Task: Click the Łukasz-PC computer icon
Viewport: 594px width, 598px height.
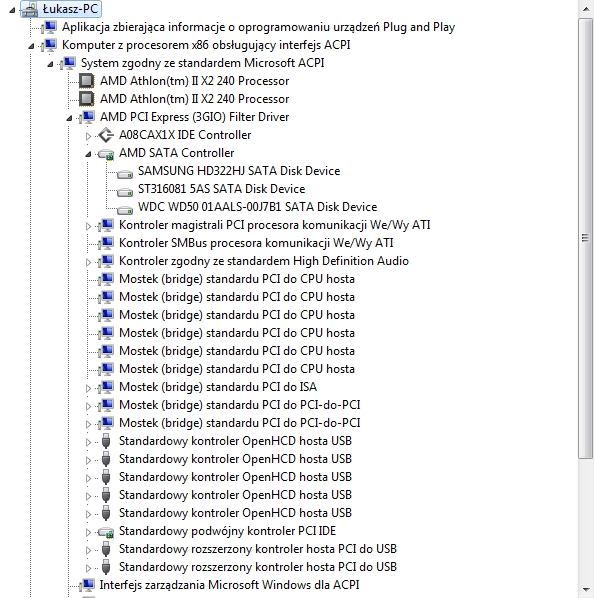Action: point(30,9)
